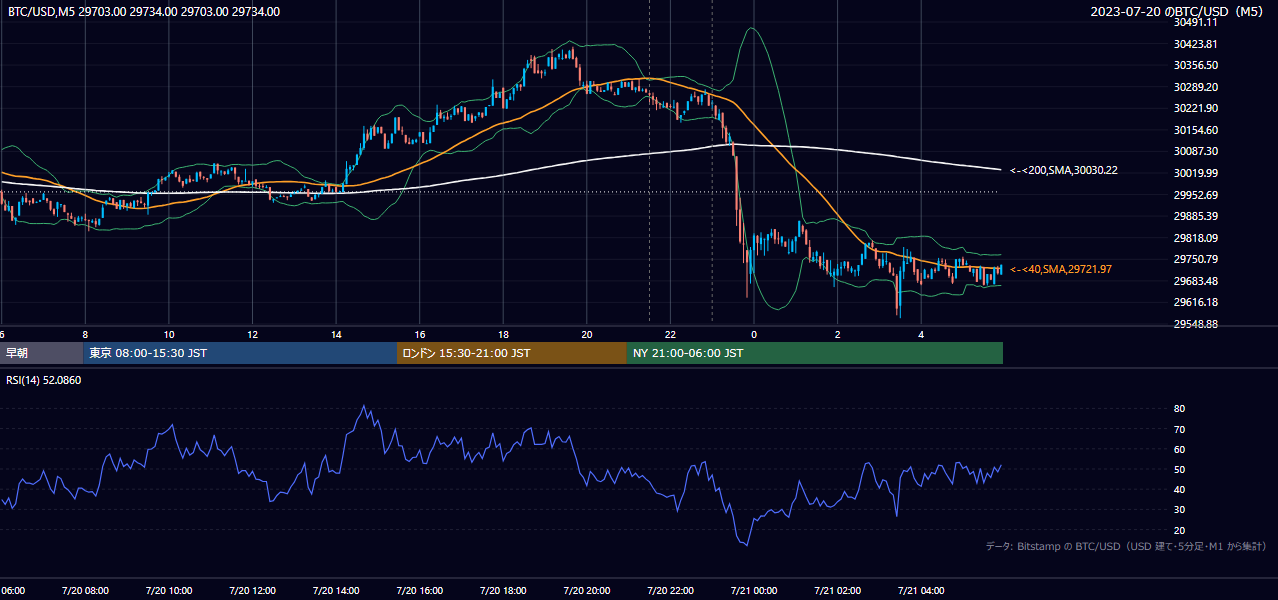Click the 29683.48 price axis label
This screenshot has height=600, width=1278.
click(1195, 281)
